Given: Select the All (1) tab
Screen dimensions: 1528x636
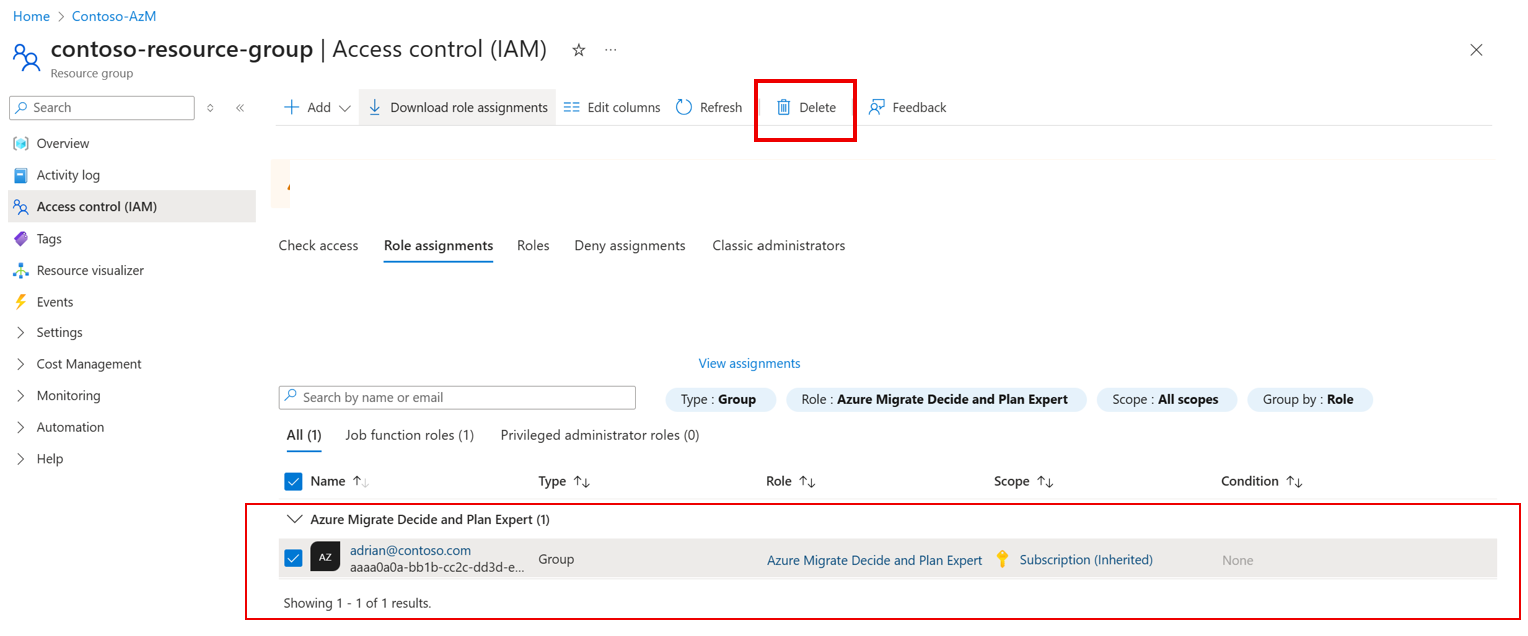Looking at the screenshot, I should [x=304, y=436].
